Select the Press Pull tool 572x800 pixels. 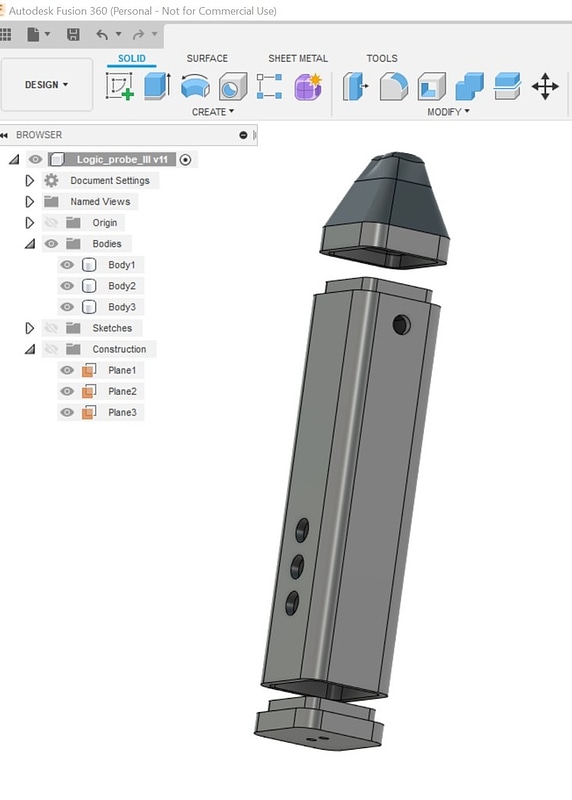tap(356, 86)
